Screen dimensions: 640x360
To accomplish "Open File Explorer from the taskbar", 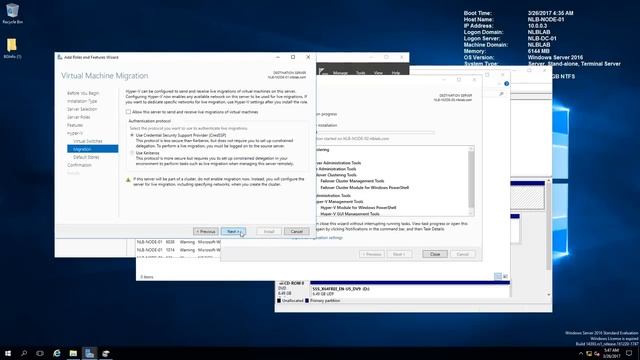I will [73, 353].
